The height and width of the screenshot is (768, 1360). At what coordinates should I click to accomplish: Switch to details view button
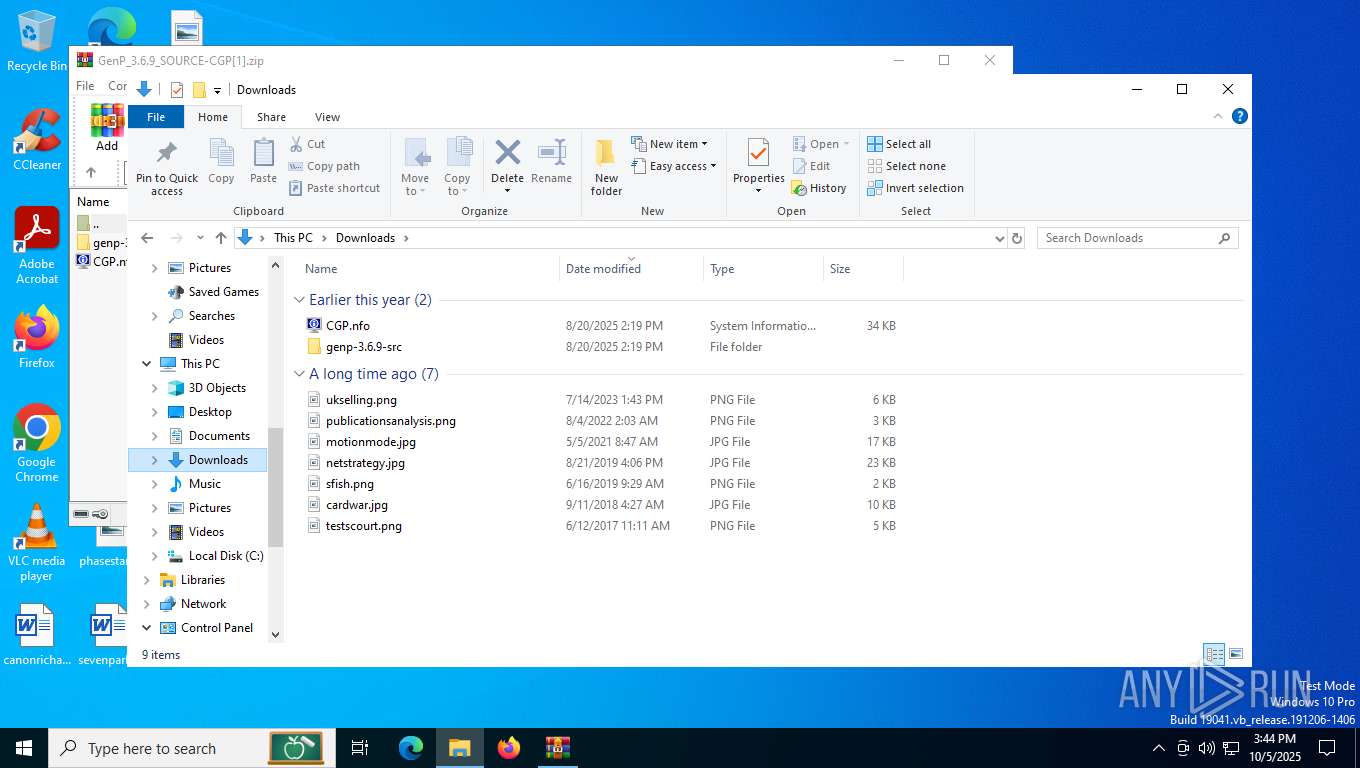click(x=1214, y=655)
